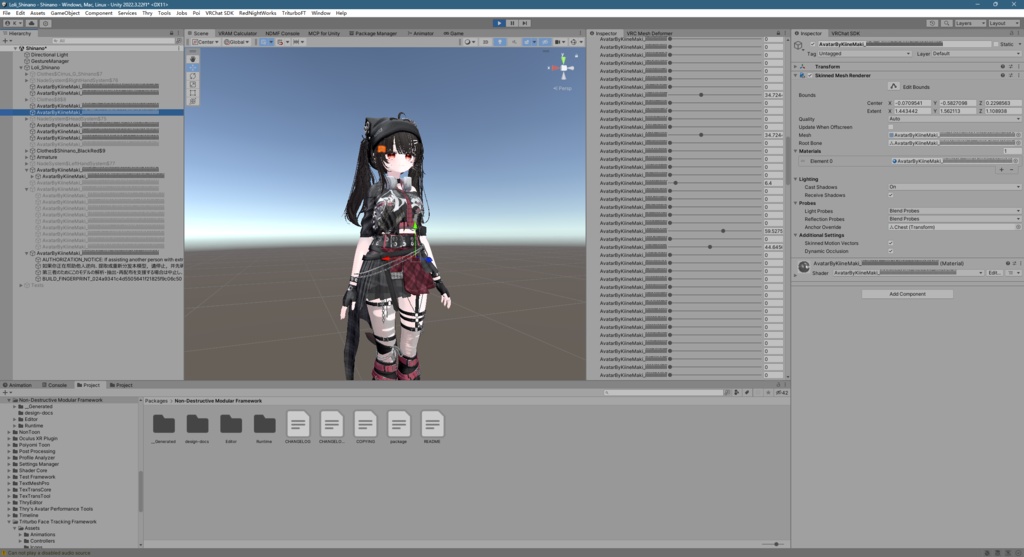Toggle Skinned Motion Vectors checkbox

pyautogui.click(x=891, y=243)
